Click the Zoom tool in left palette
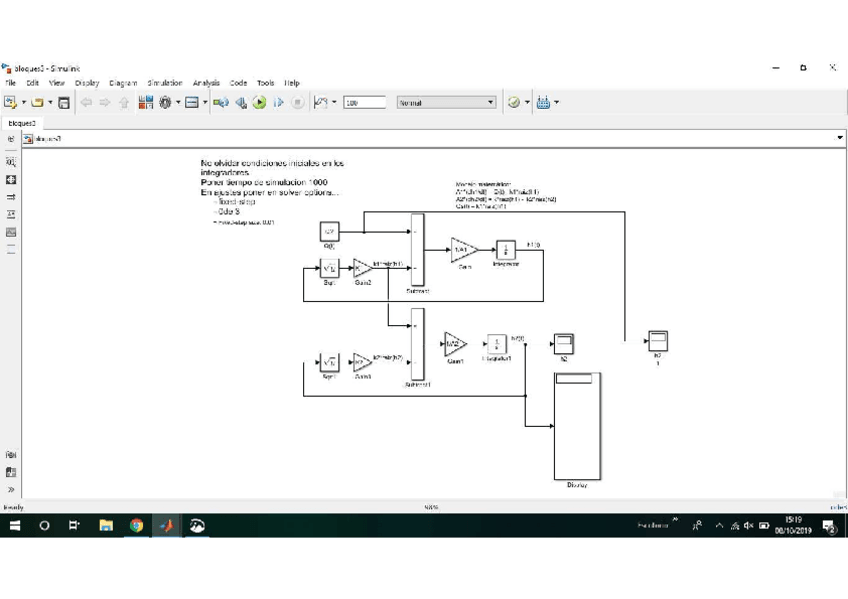 point(11,162)
